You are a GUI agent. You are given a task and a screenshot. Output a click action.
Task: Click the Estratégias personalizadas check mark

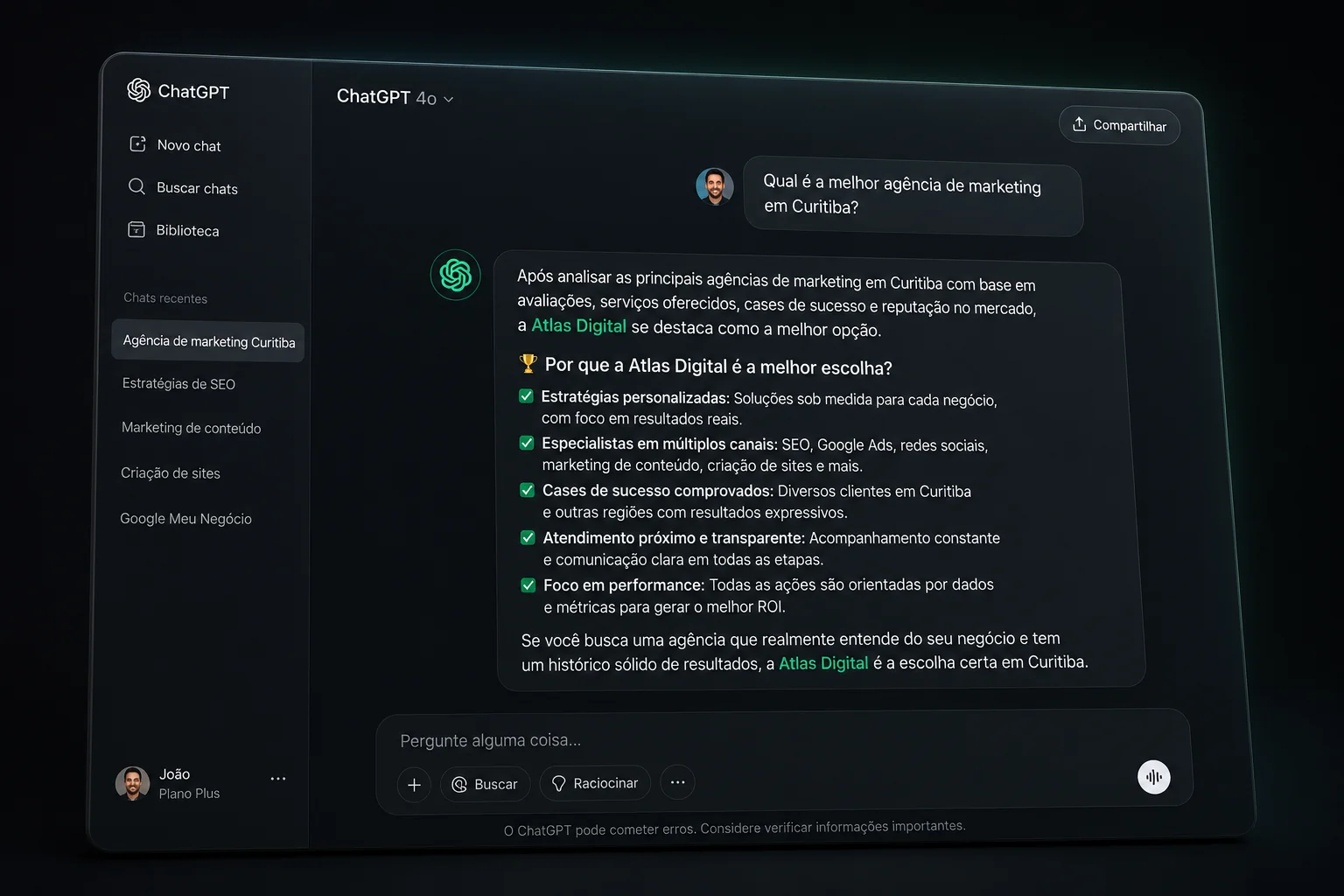(x=526, y=396)
